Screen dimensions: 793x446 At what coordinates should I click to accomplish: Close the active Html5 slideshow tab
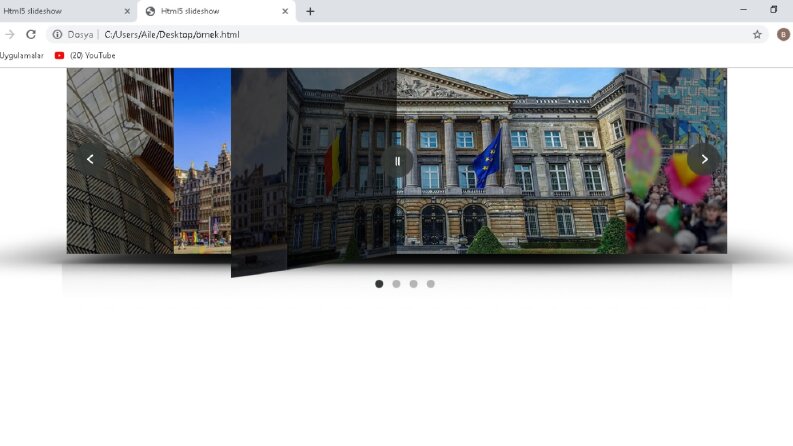pos(285,11)
